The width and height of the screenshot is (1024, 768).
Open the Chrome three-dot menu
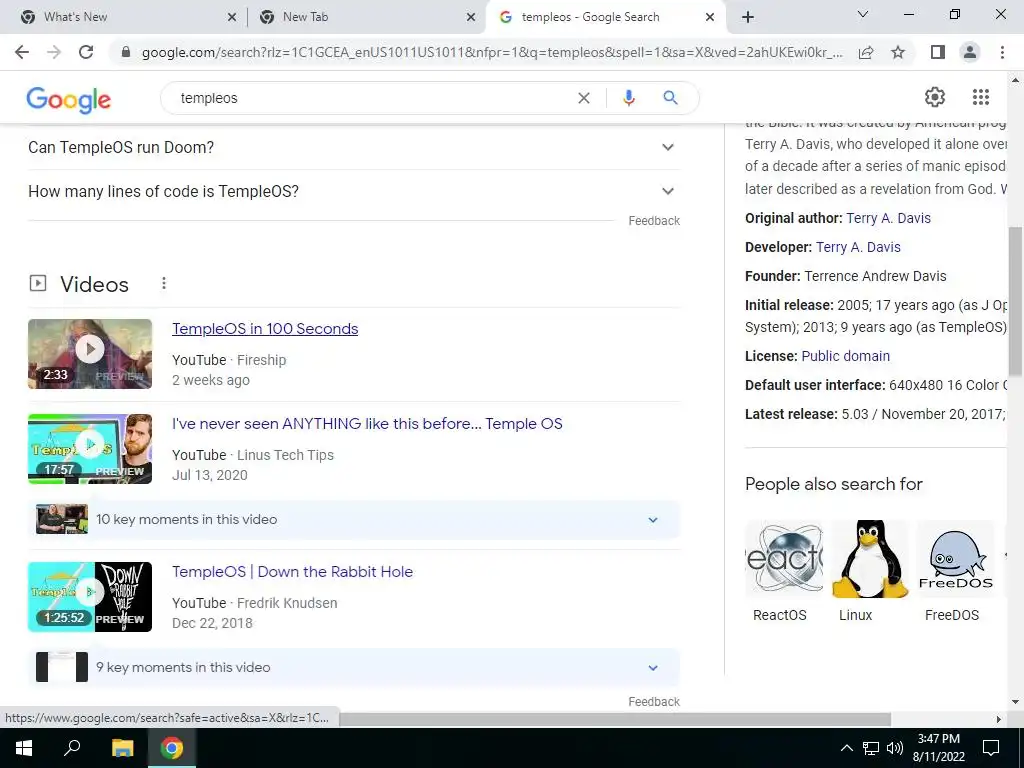[1002, 52]
